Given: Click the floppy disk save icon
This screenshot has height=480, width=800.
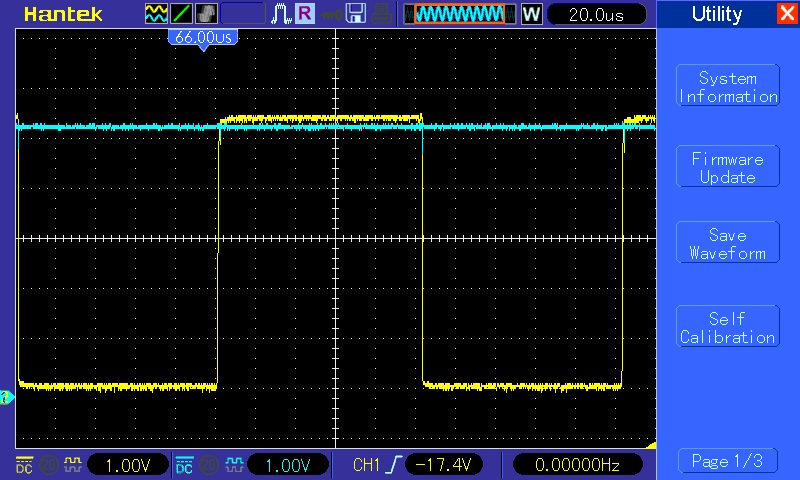Looking at the screenshot, I should coord(355,14).
